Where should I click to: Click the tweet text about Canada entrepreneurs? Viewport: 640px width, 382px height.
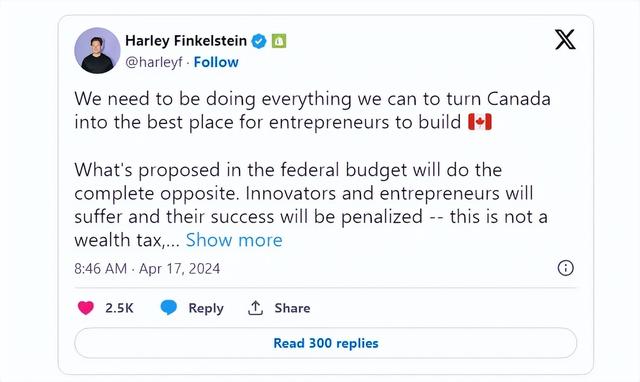(x=312, y=110)
